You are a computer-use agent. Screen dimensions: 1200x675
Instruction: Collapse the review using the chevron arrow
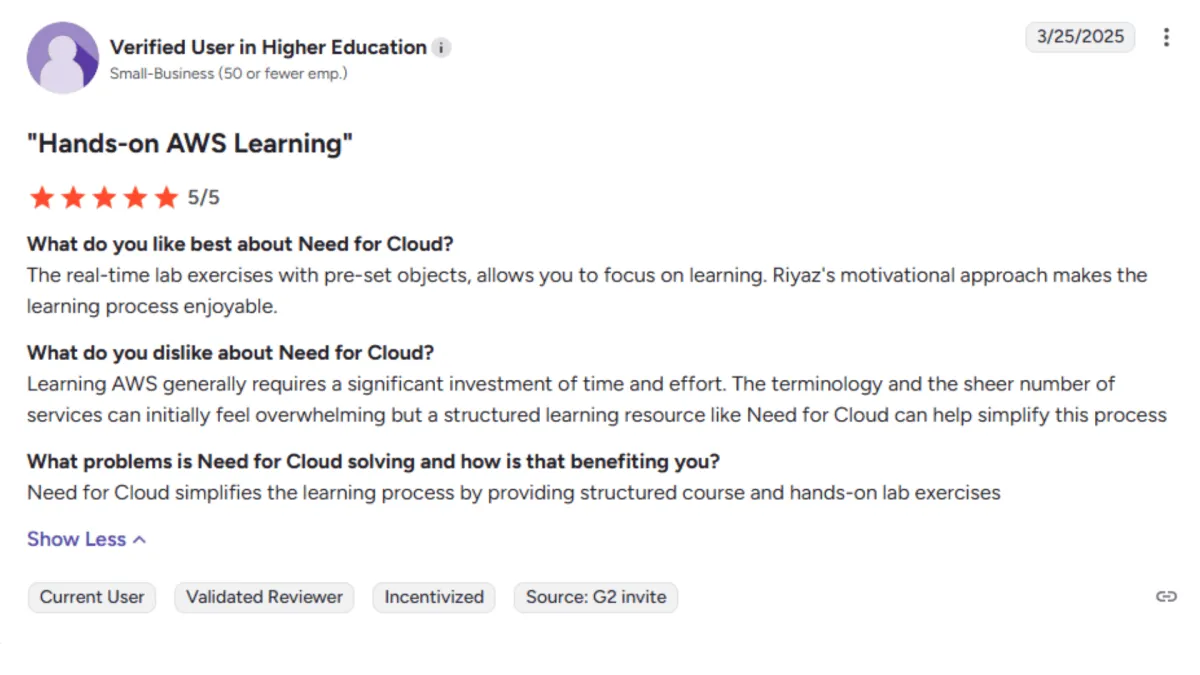(x=140, y=540)
